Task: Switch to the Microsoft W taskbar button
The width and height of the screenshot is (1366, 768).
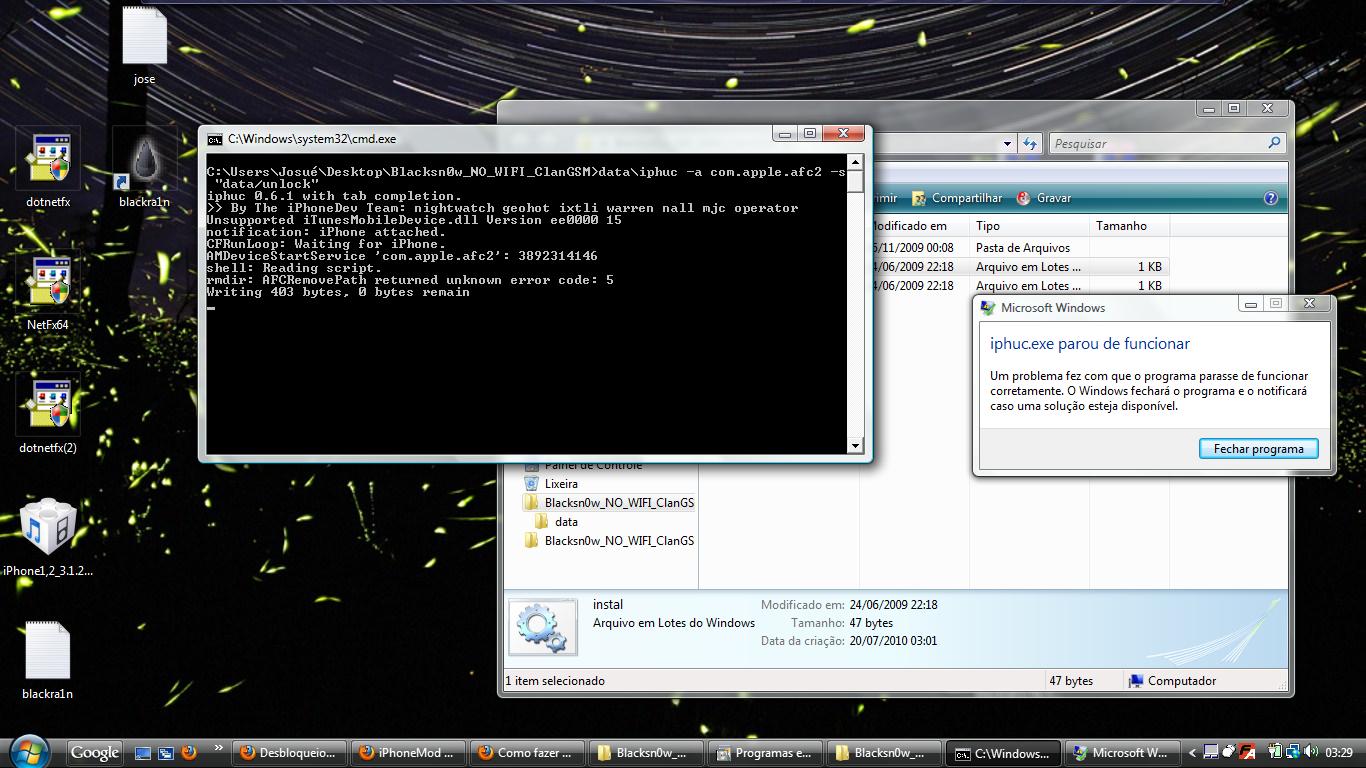Action: click(x=1120, y=753)
